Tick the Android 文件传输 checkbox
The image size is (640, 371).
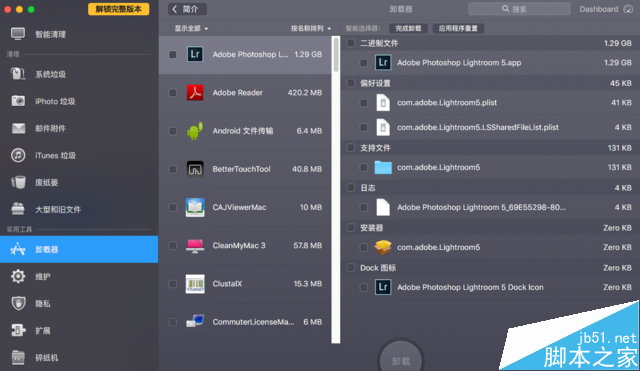click(x=173, y=131)
